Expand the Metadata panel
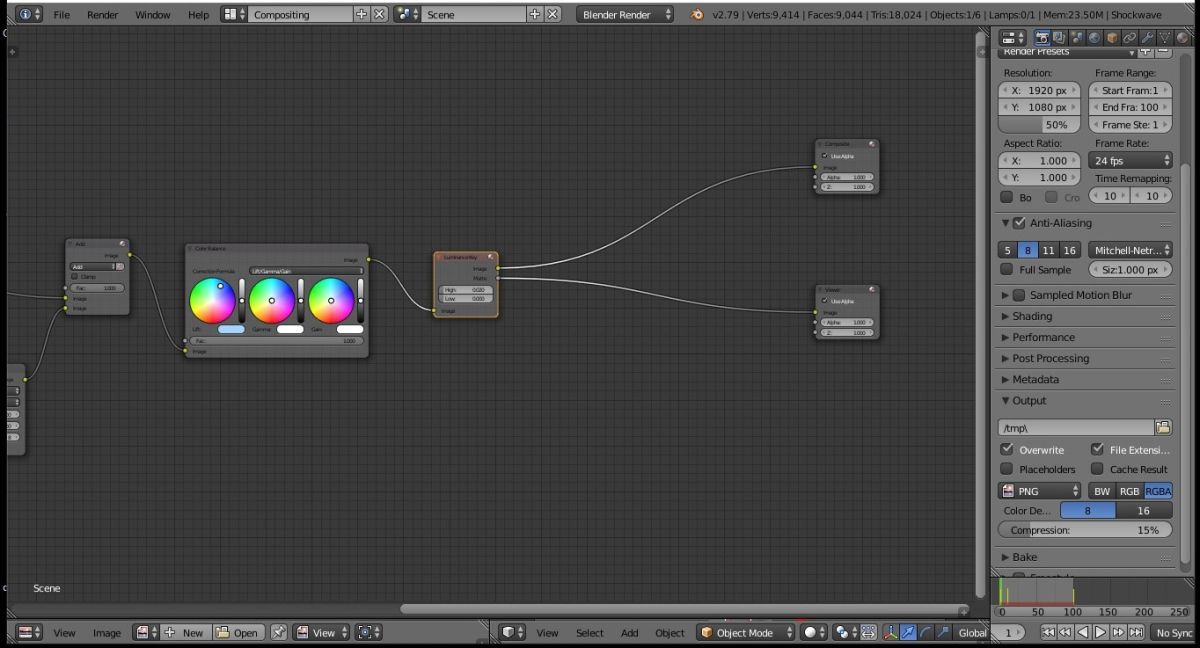 [x=1035, y=379]
